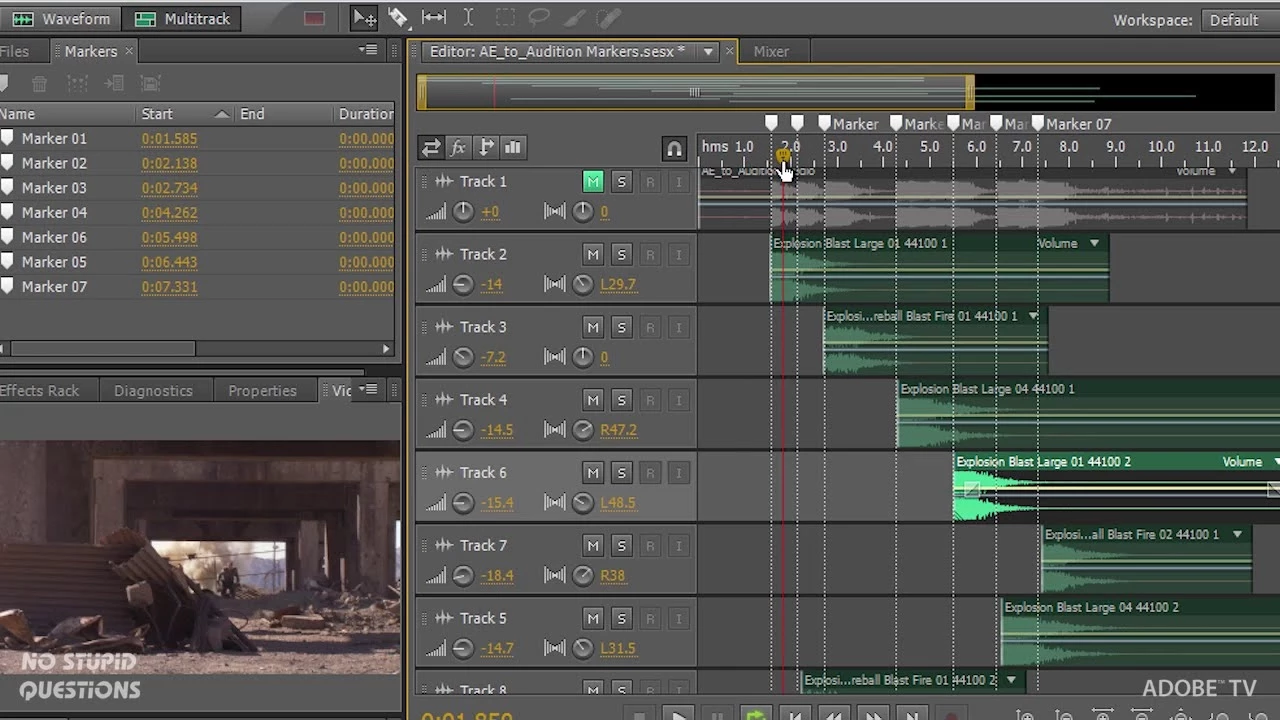Click the Inputs/Outputs arrows icon
This screenshot has height=720, width=1280.
[430, 147]
